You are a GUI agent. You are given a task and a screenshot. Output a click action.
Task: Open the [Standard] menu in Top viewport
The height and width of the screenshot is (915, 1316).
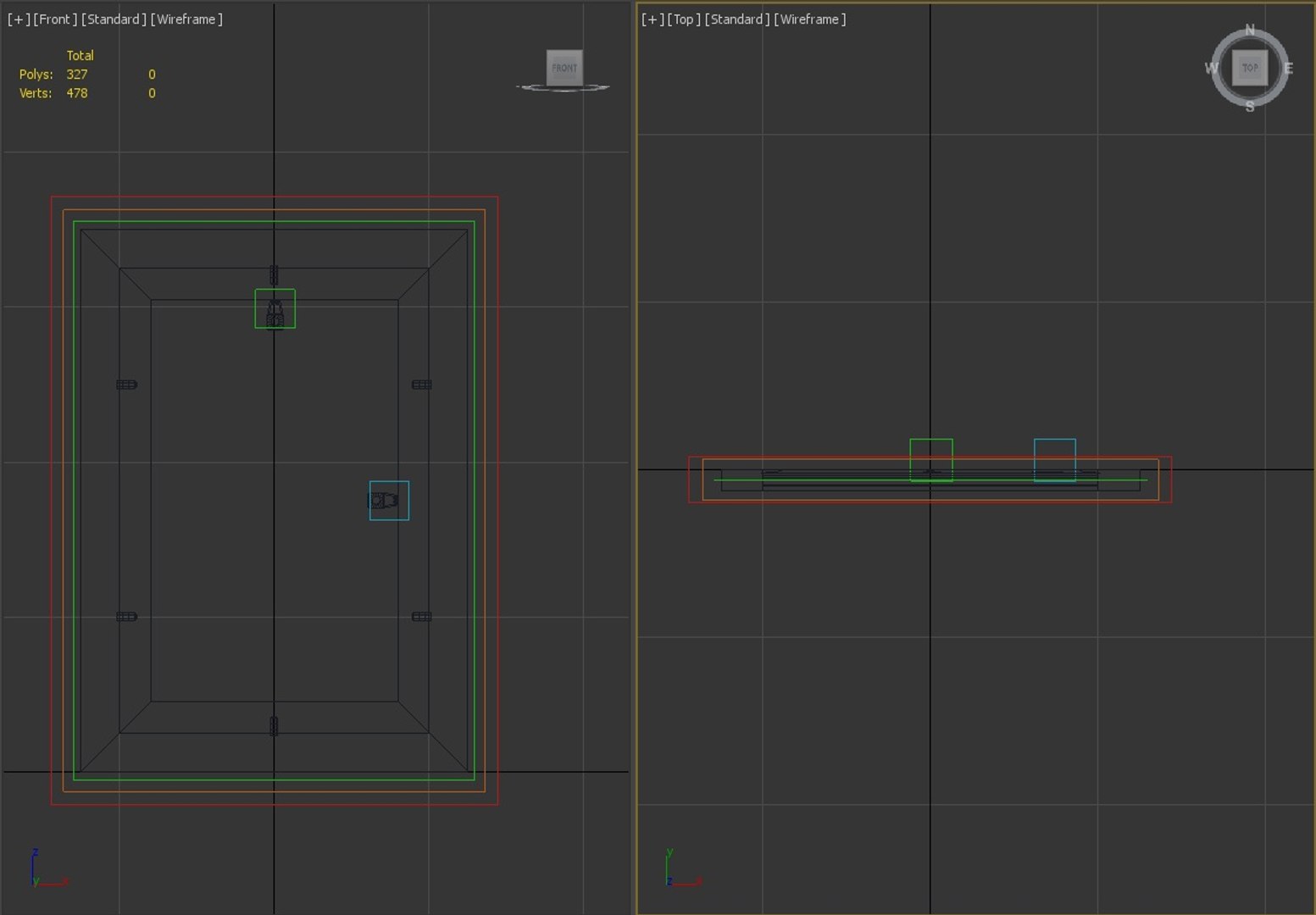pyautogui.click(x=737, y=19)
